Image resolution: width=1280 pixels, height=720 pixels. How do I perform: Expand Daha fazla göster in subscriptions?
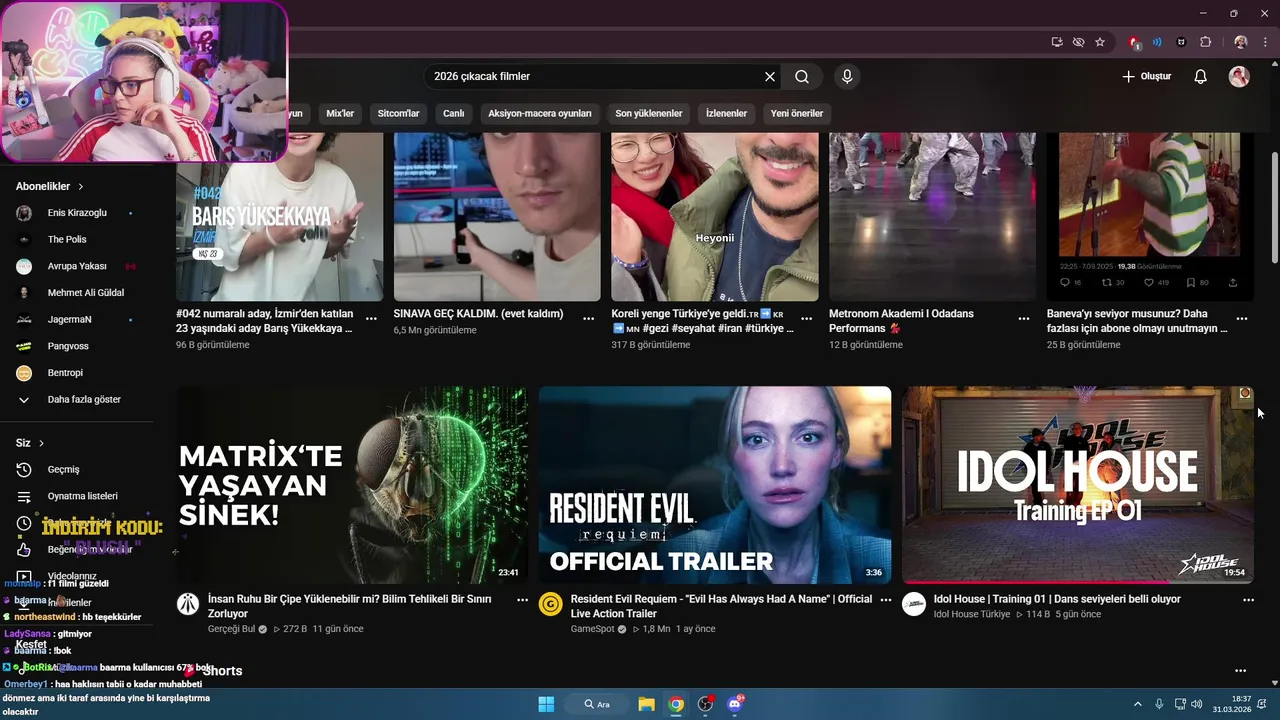point(84,399)
